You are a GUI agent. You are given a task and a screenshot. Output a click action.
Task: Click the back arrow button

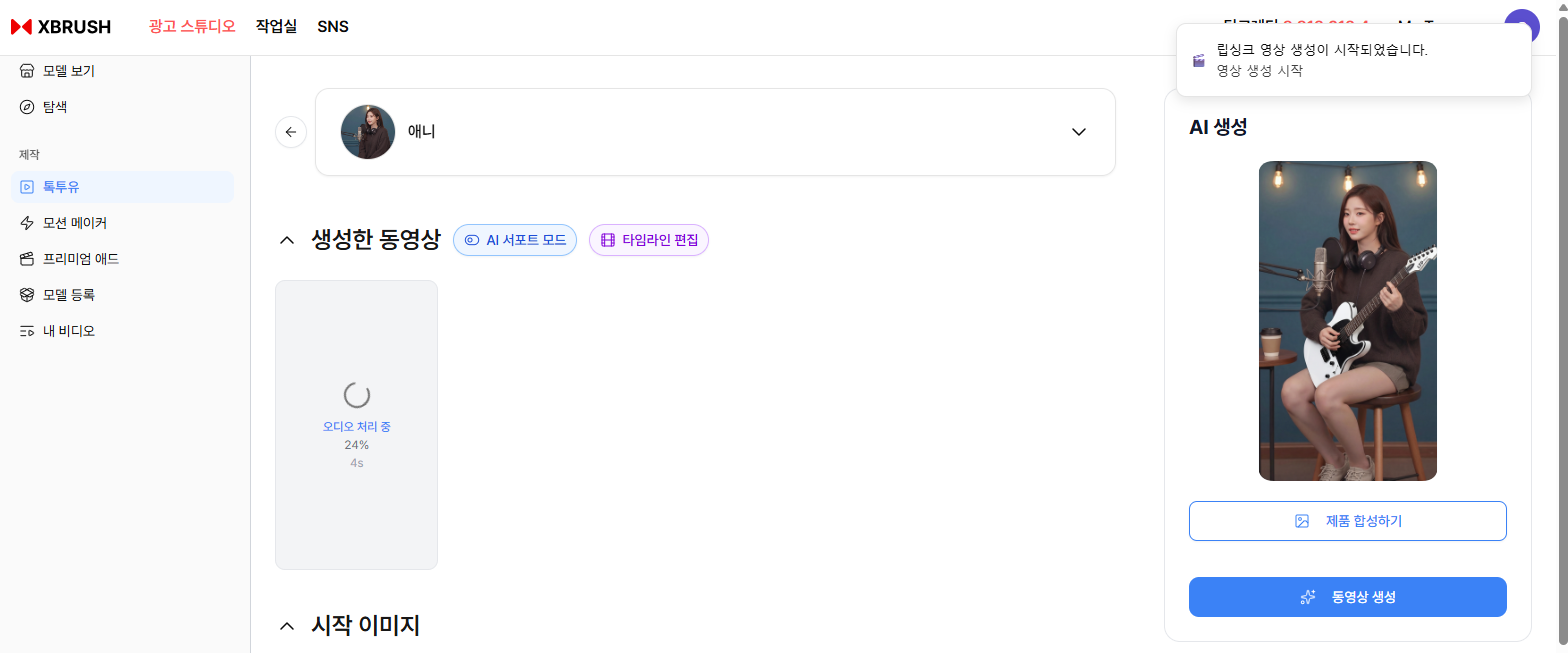click(x=291, y=132)
